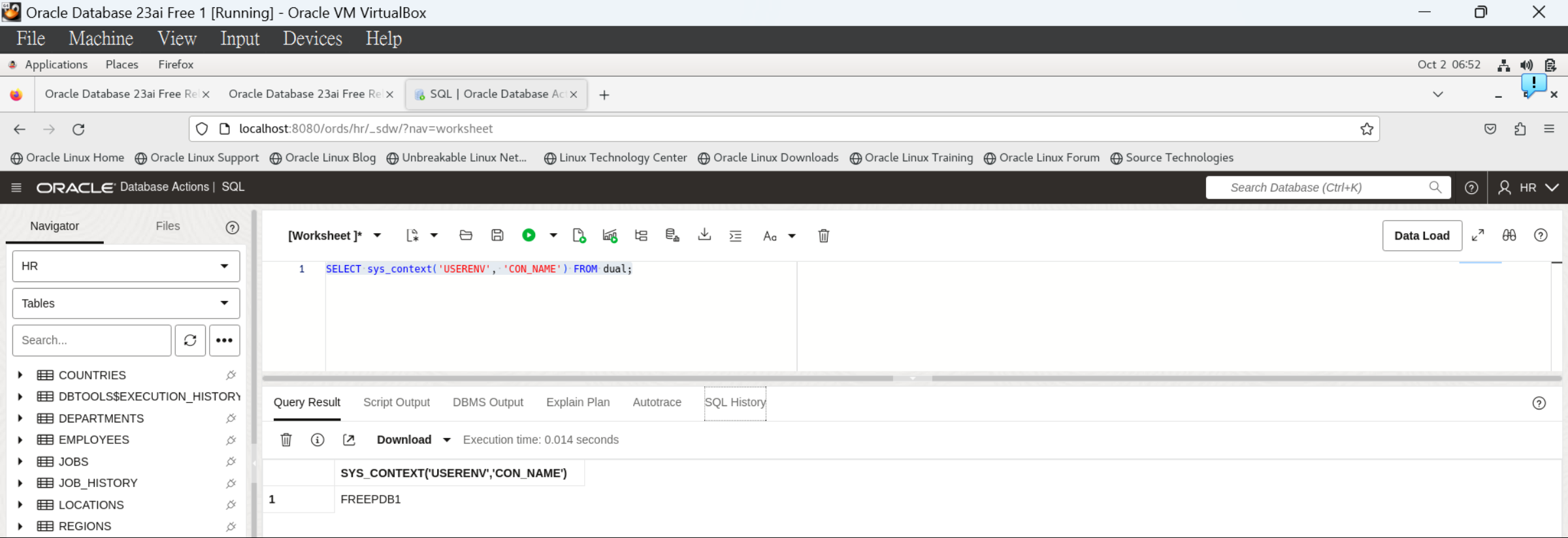The width and height of the screenshot is (1568, 538).
Task: Click the query result pane help icon
Action: pyautogui.click(x=1539, y=403)
